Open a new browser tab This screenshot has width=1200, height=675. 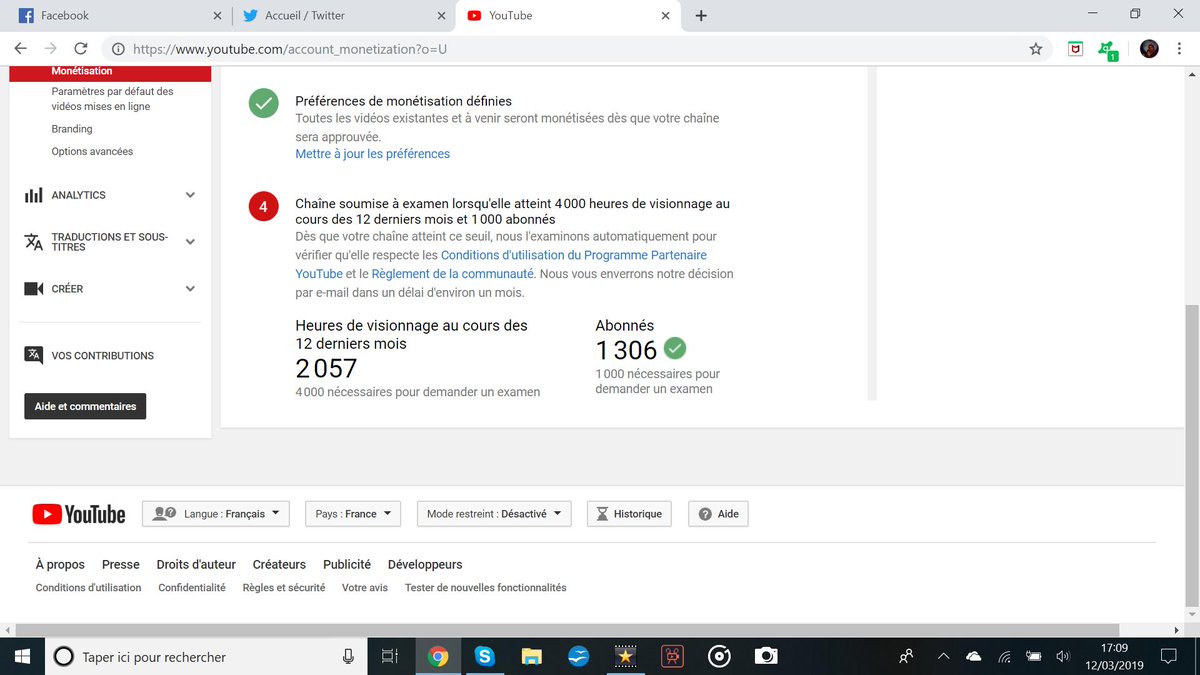[x=701, y=15]
